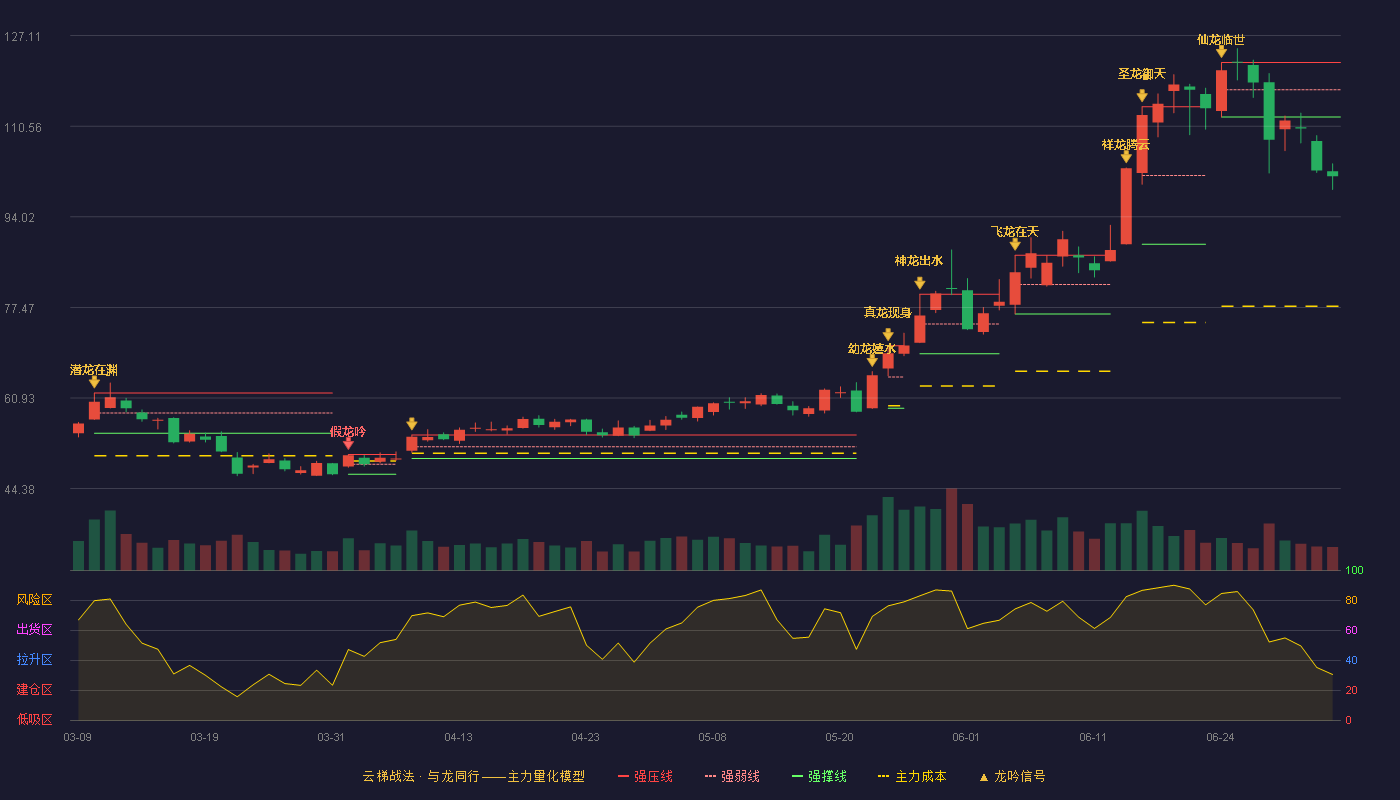Image resolution: width=1400 pixels, height=800 pixels.
Task: Click the 06-11 date on the axis
Action: (1093, 737)
